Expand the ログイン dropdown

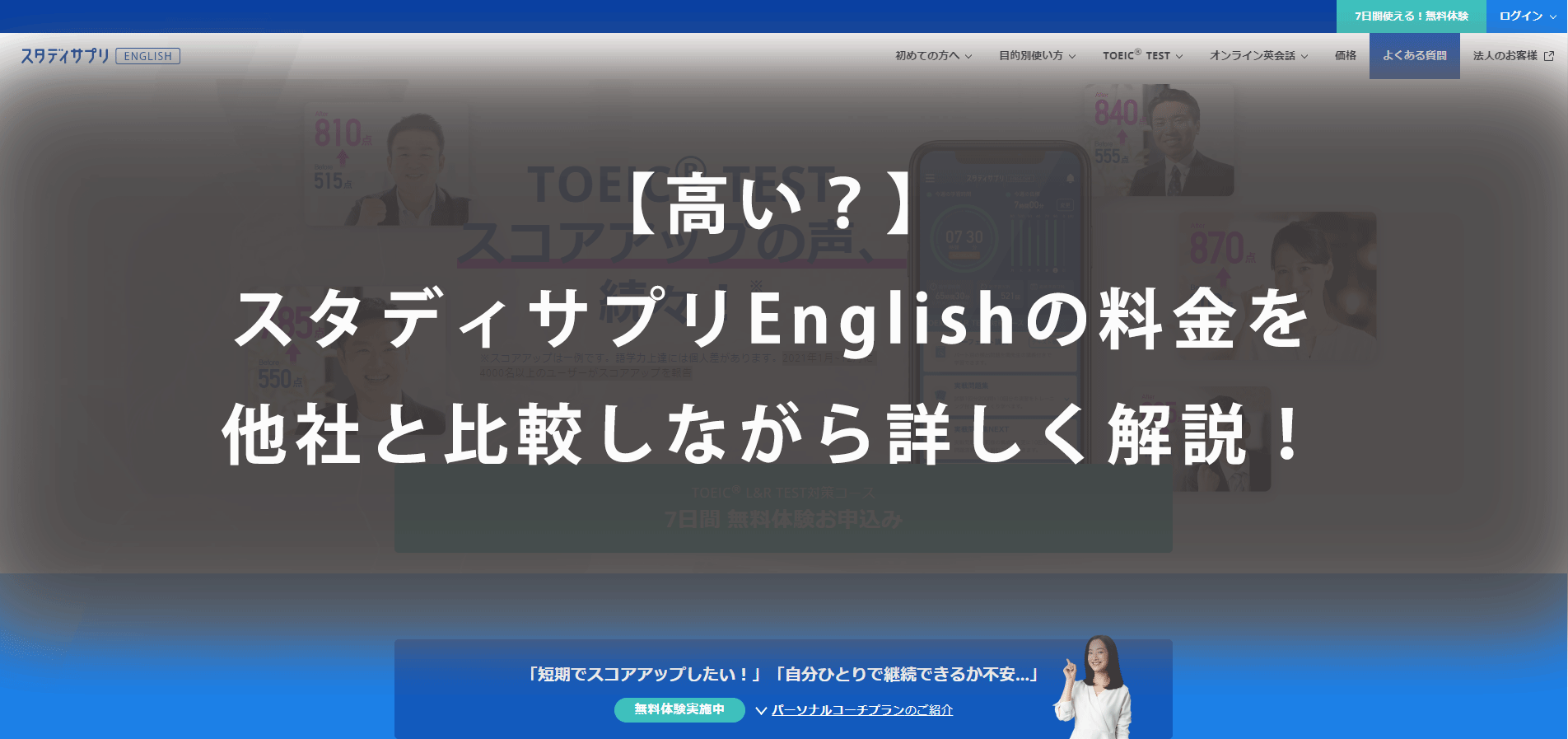[x=1527, y=16]
